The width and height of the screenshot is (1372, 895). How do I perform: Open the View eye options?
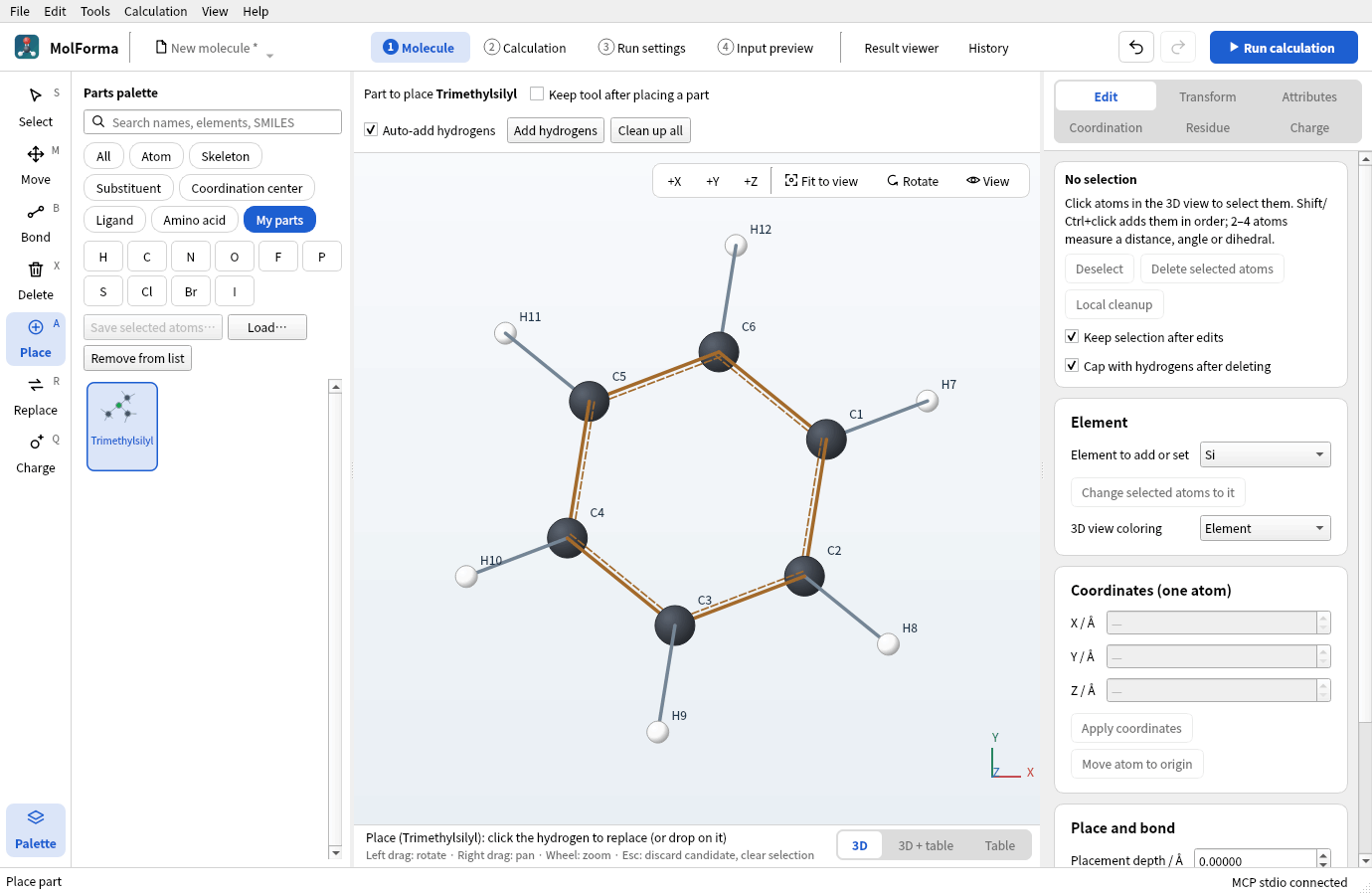[x=987, y=181]
